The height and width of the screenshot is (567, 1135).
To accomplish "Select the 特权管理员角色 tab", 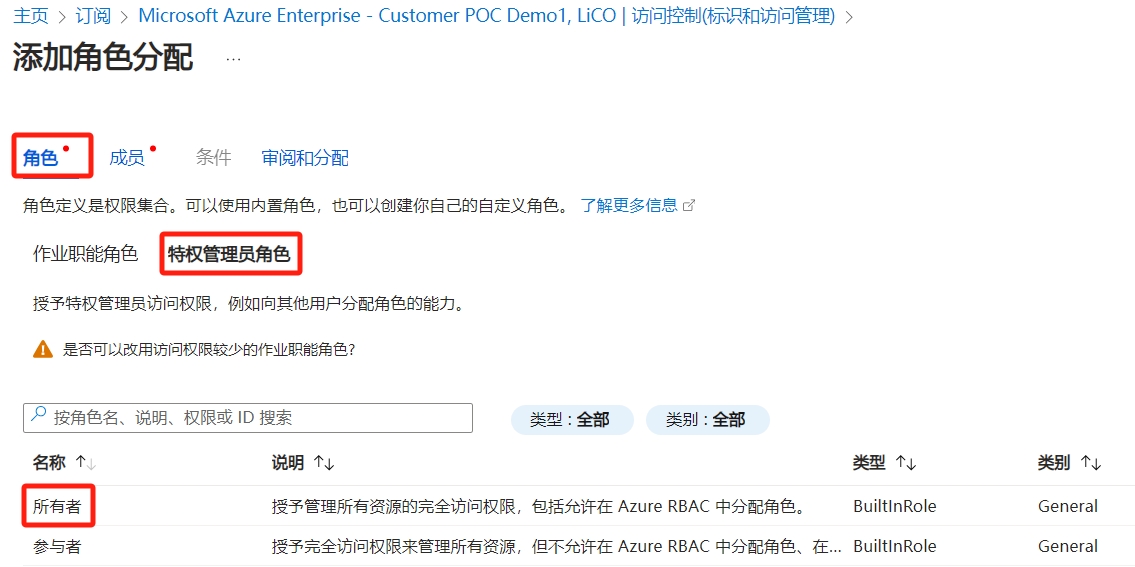I will click(229, 254).
